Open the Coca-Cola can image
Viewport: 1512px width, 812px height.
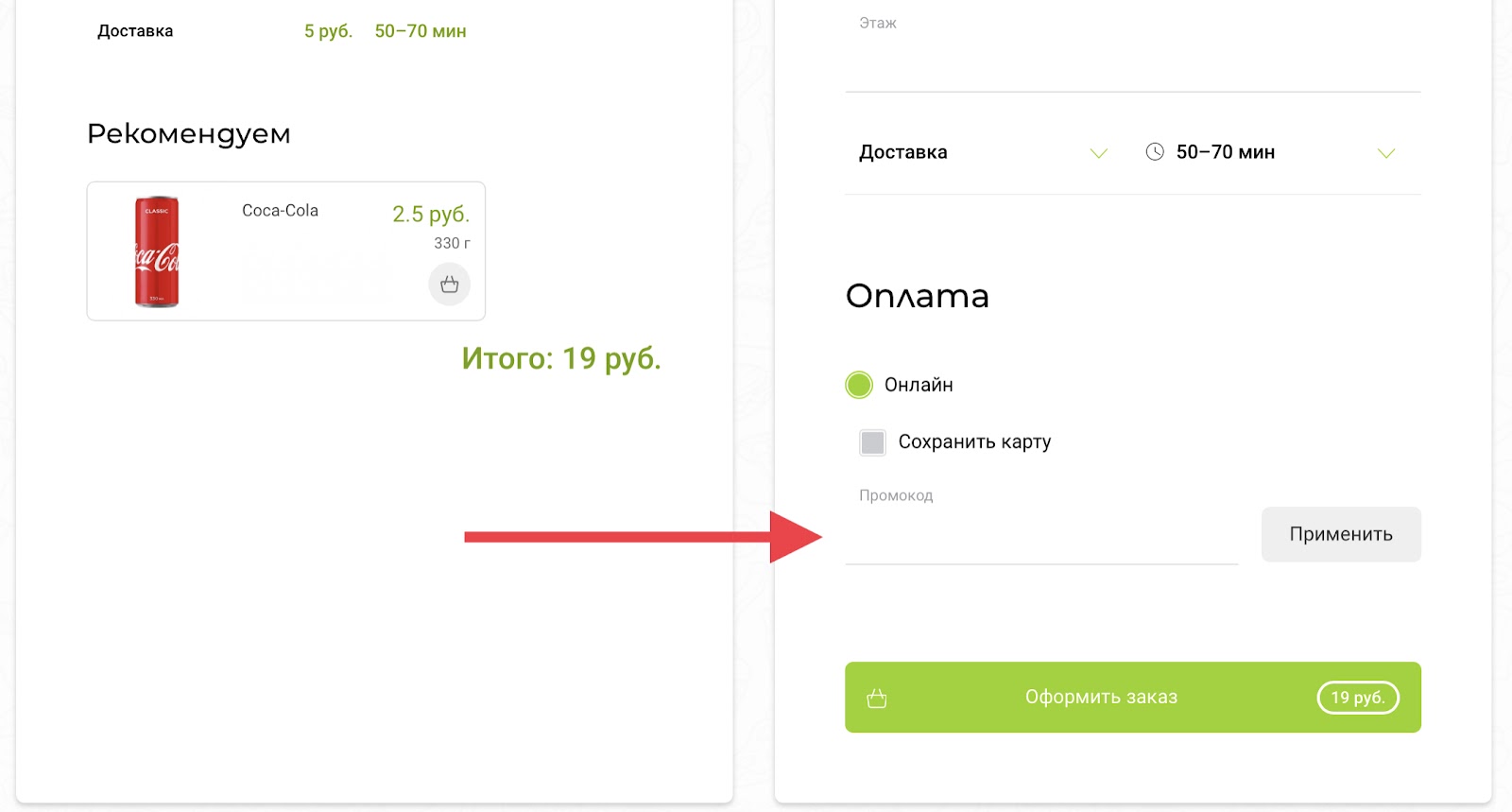157,251
